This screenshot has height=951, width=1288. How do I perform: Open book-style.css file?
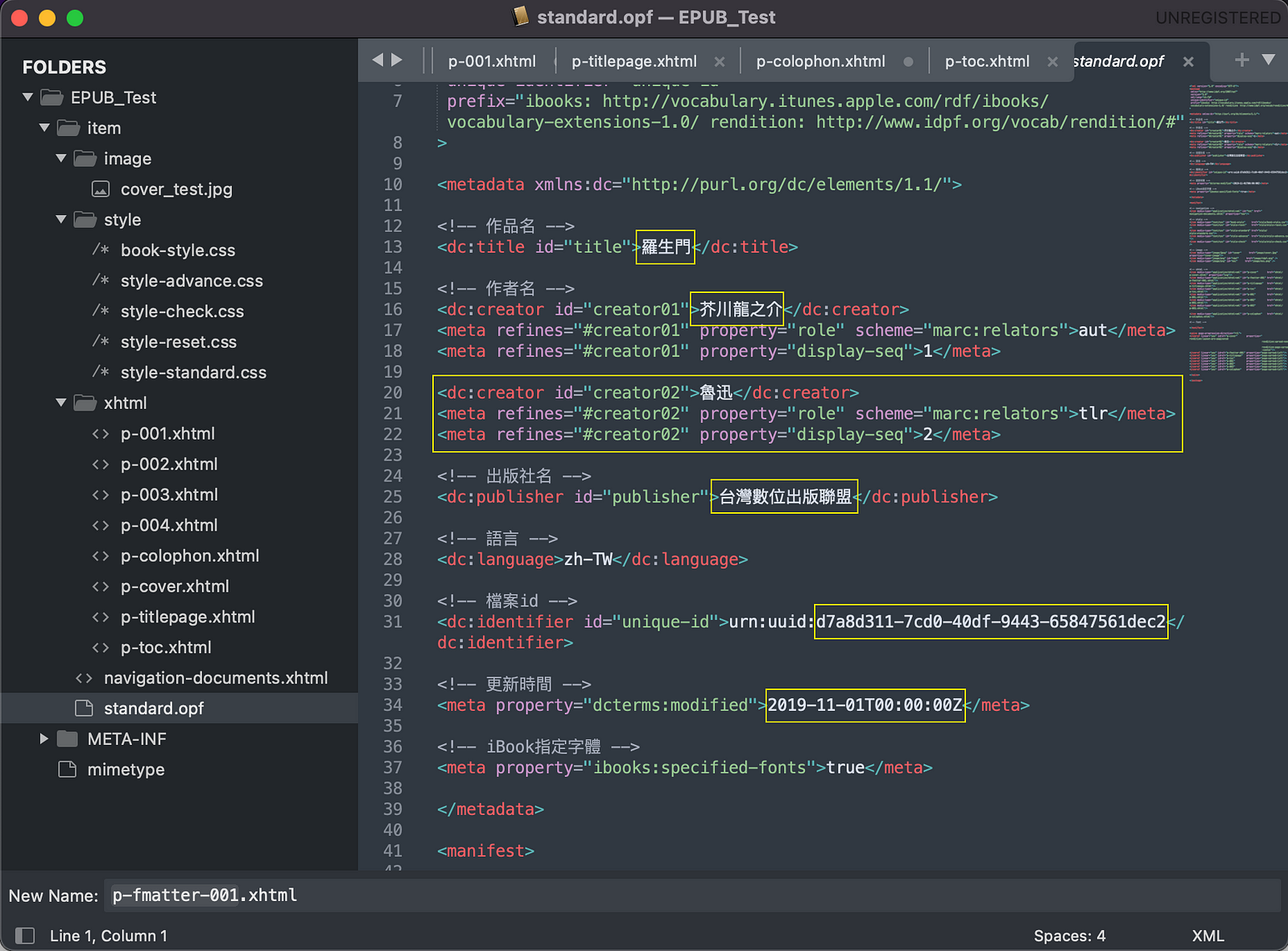178,250
